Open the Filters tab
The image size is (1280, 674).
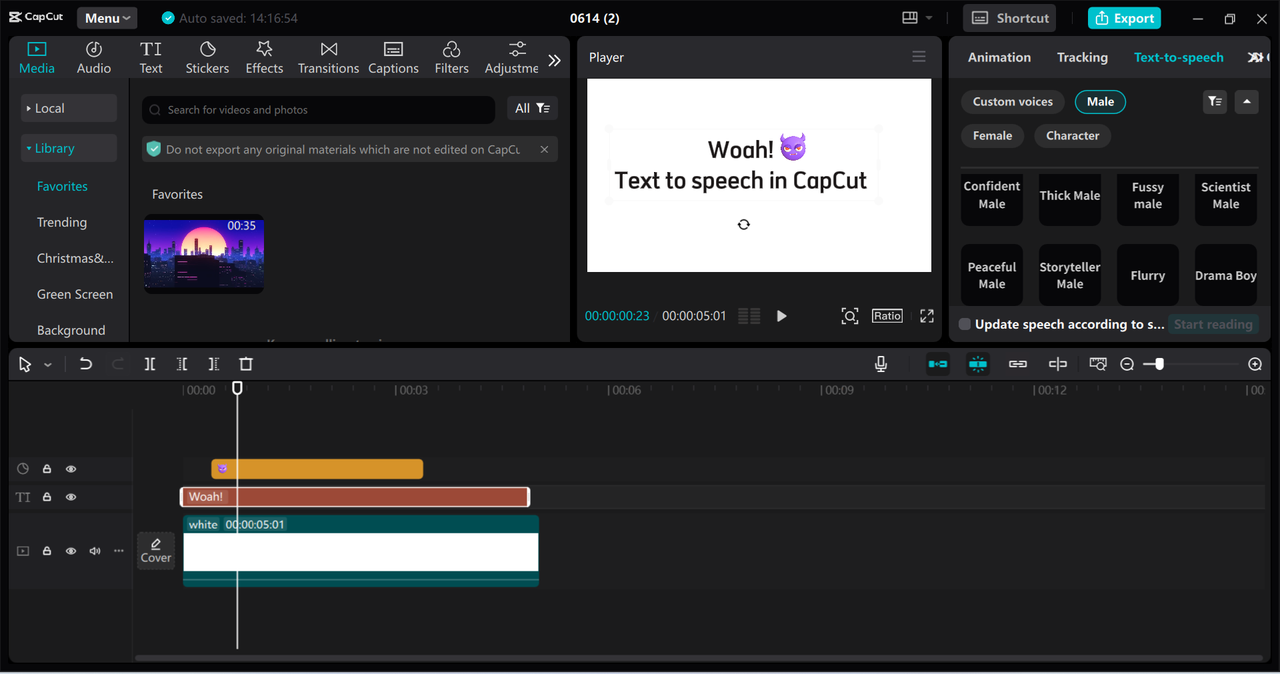point(451,58)
